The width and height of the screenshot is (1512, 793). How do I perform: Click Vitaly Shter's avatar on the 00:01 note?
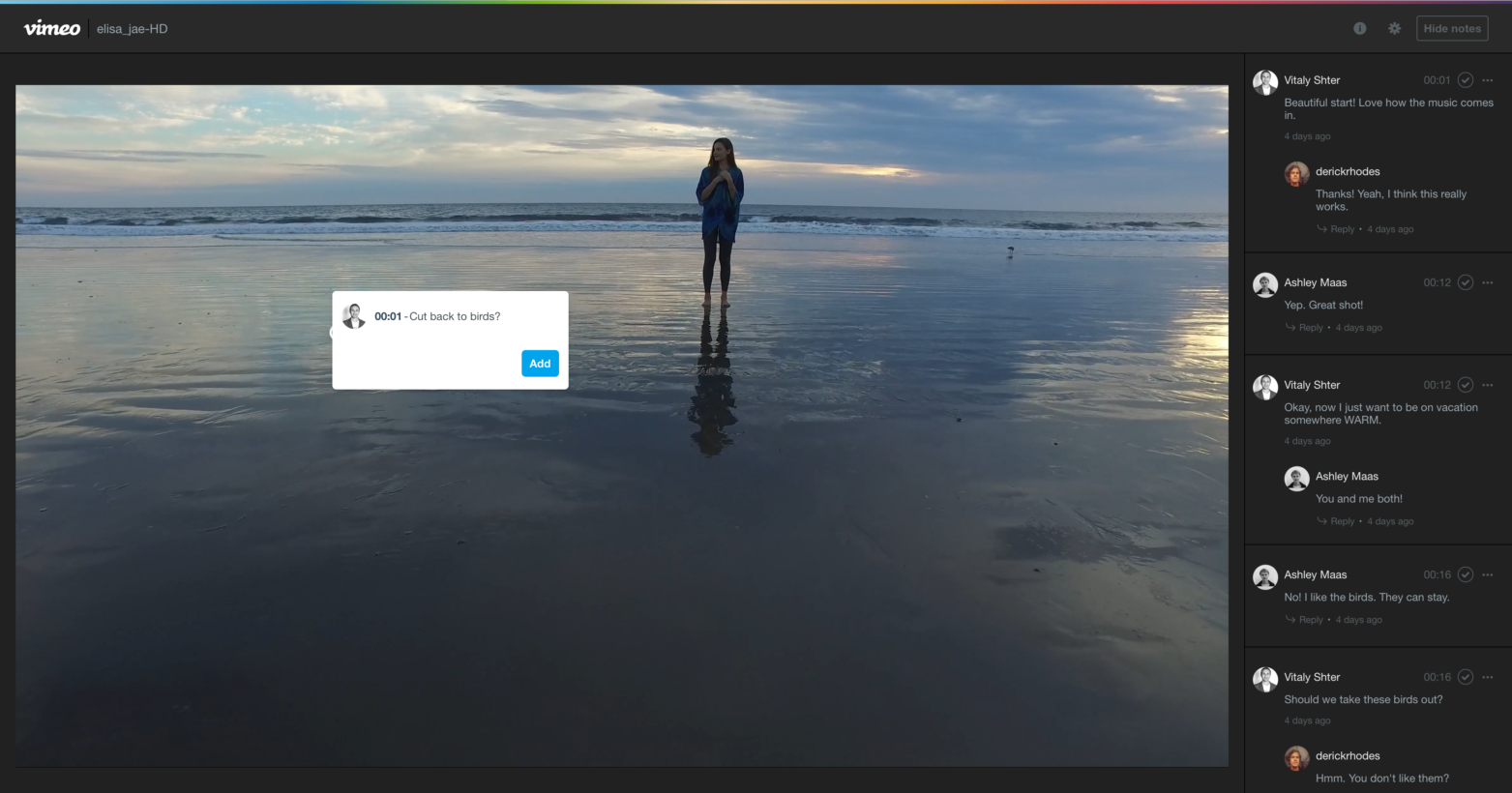pyautogui.click(x=1265, y=82)
